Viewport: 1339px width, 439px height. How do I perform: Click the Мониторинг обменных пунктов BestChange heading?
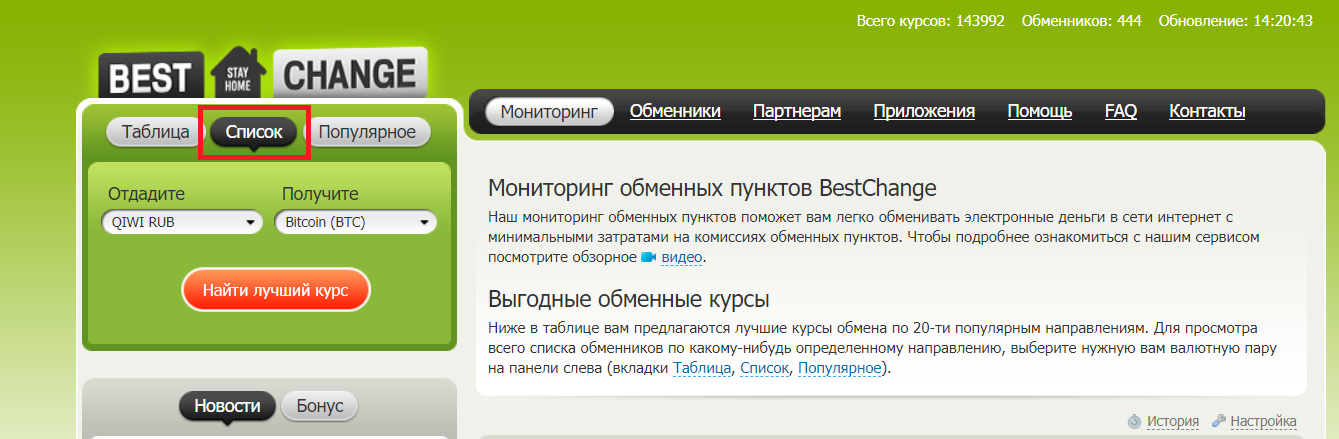click(712, 189)
